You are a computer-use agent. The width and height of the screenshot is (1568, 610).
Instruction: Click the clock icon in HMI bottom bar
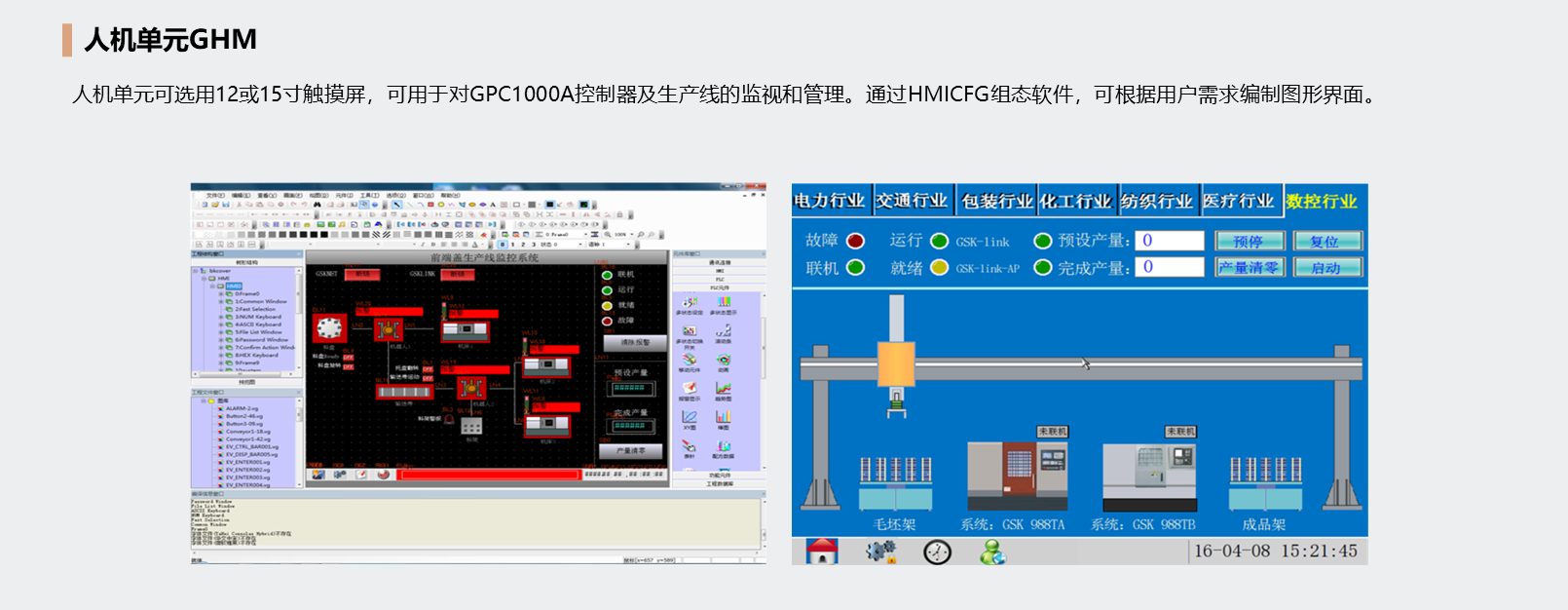[x=937, y=553]
